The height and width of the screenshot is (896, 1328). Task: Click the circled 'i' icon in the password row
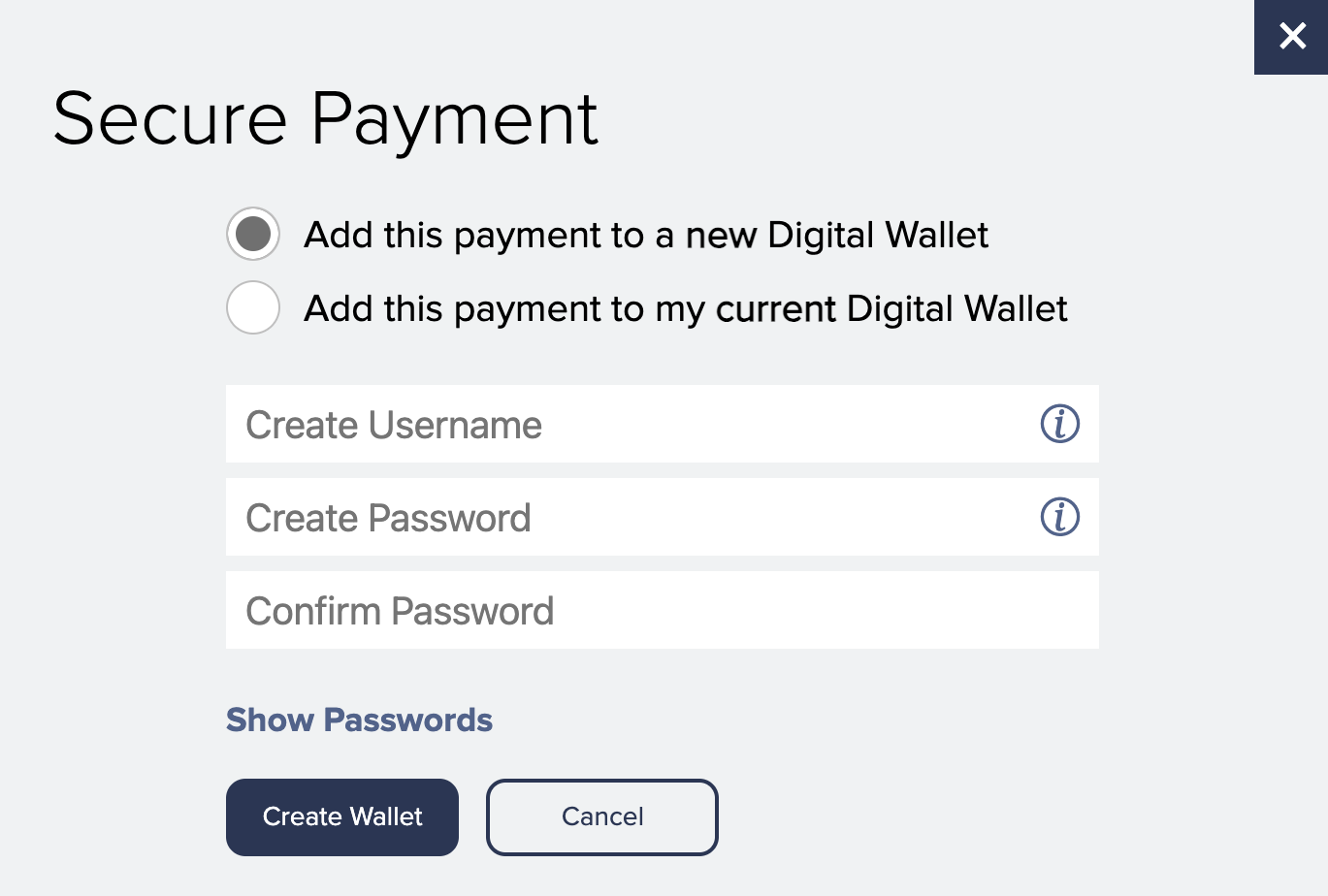(1059, 517)
